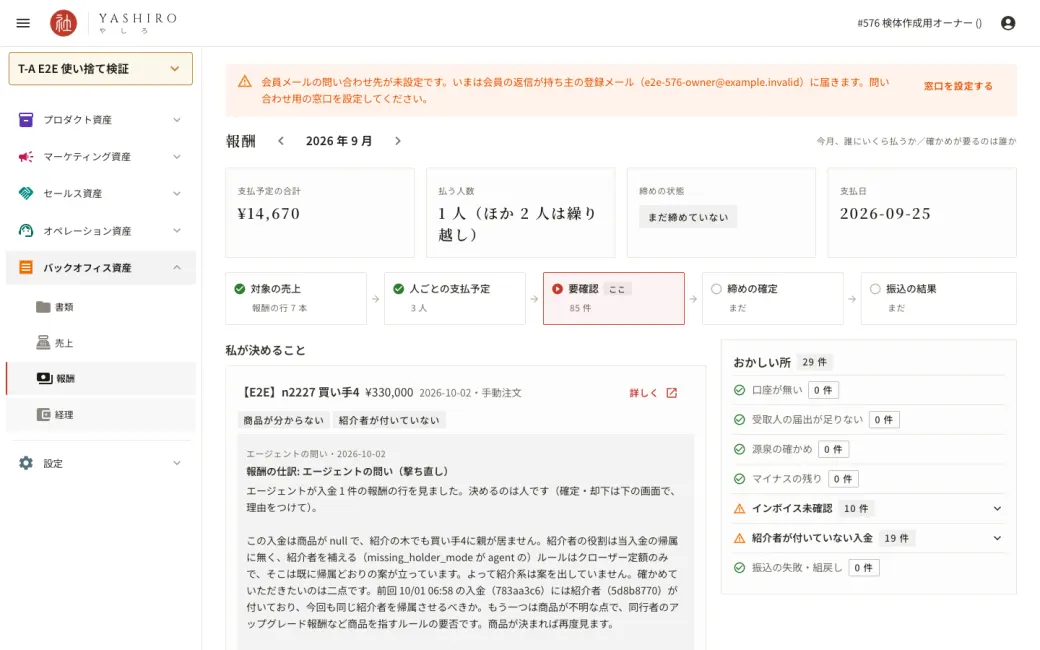Click the 2026 年 9 月 month label
This screenshot has width=1040, height=650.
[339, 141]
